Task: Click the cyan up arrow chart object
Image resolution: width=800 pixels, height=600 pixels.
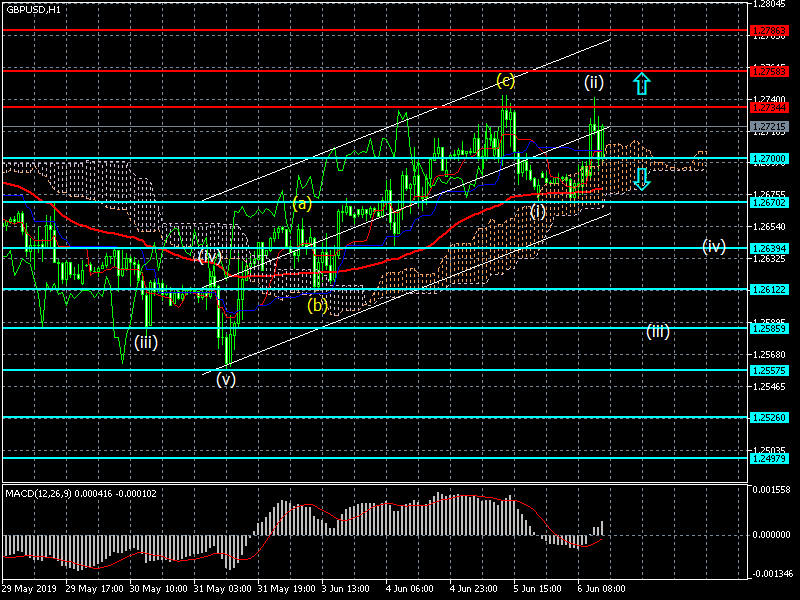Action: pos(642,84)
